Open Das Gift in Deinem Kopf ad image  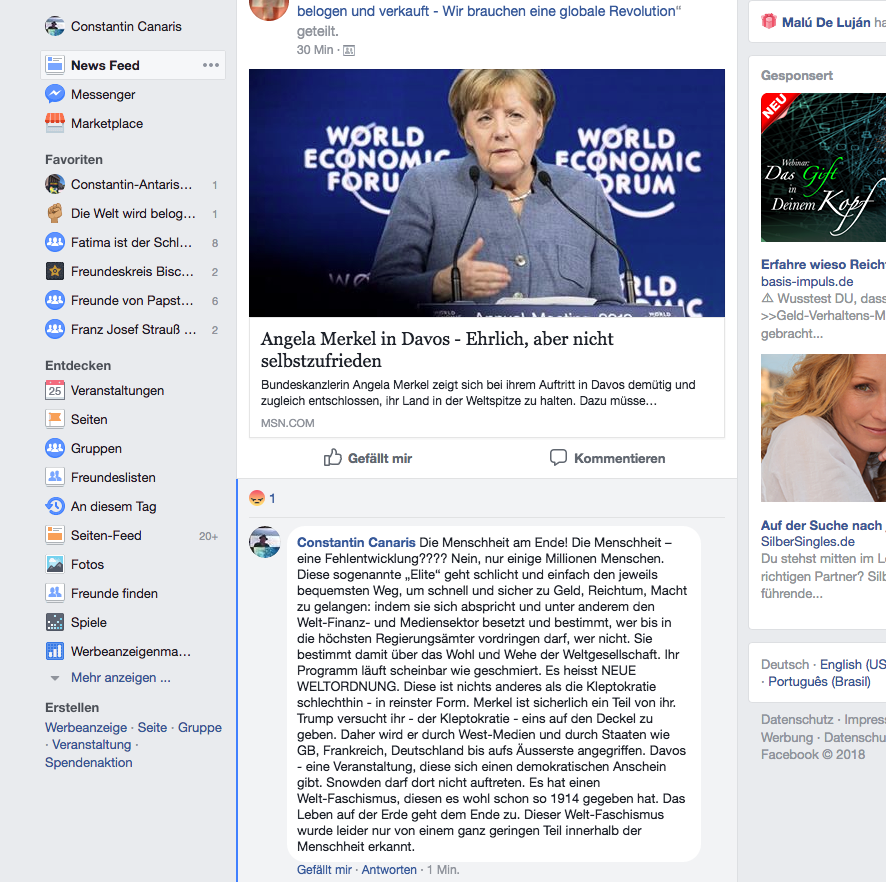pos(823,167)
